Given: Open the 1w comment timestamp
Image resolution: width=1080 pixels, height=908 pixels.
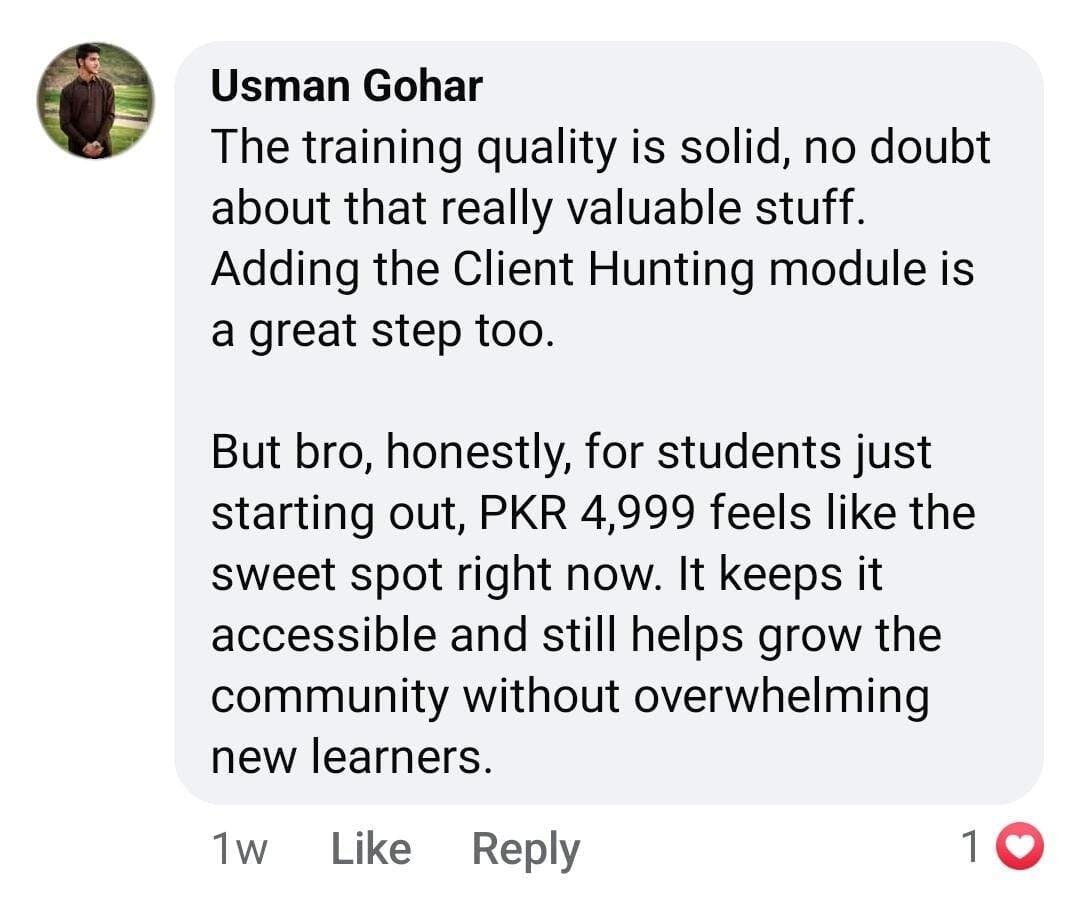Looking at the screenshot, I should coord(240,849).
